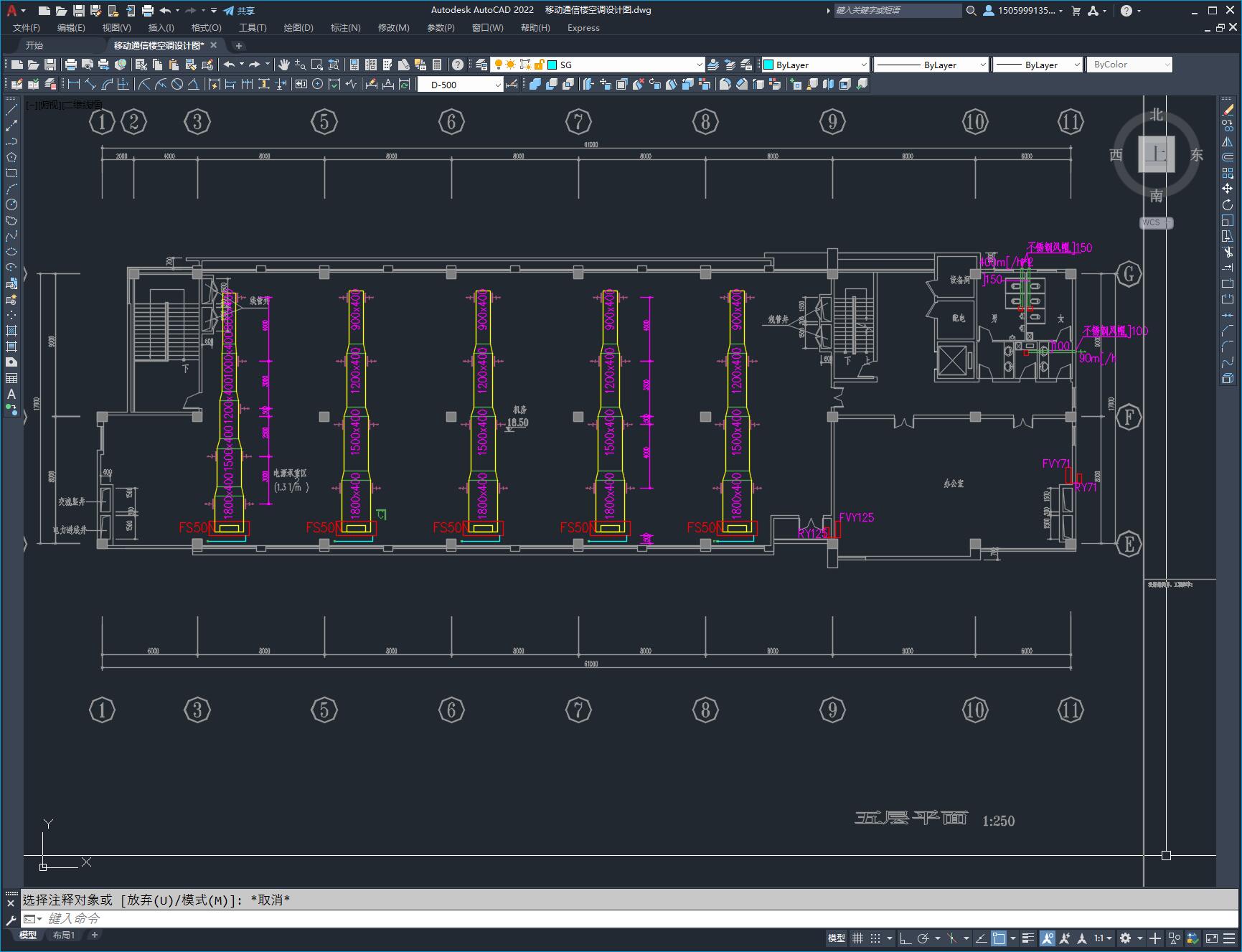Open the 文件(F) menu

click(x=27, y=28)
